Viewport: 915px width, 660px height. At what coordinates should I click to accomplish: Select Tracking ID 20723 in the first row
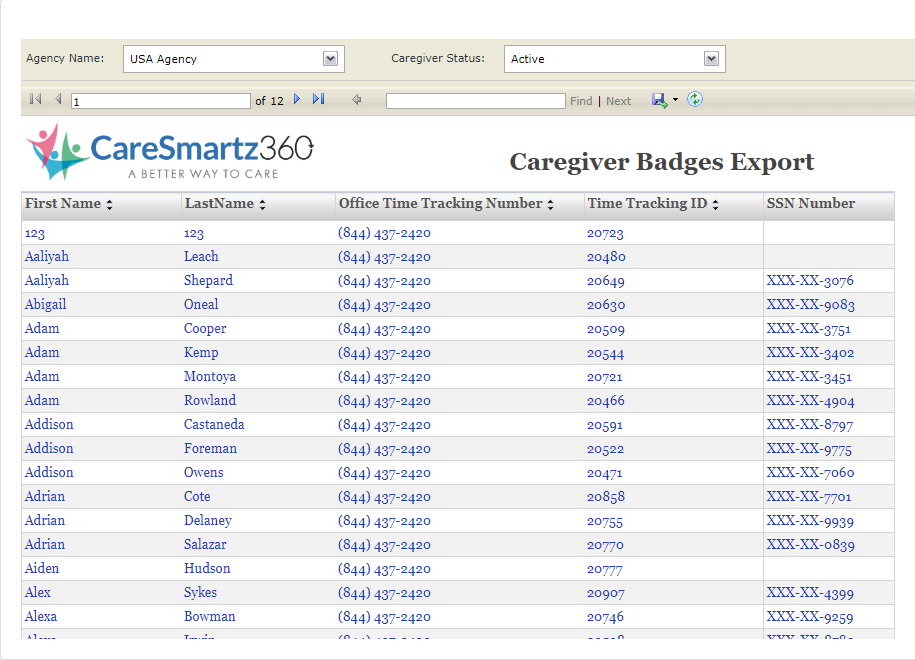[605, 232]
